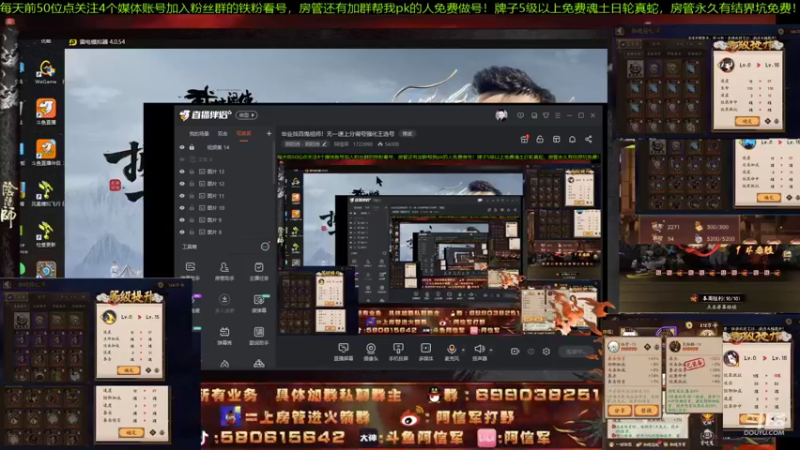Click the stream preview canvas

[439, 247]
